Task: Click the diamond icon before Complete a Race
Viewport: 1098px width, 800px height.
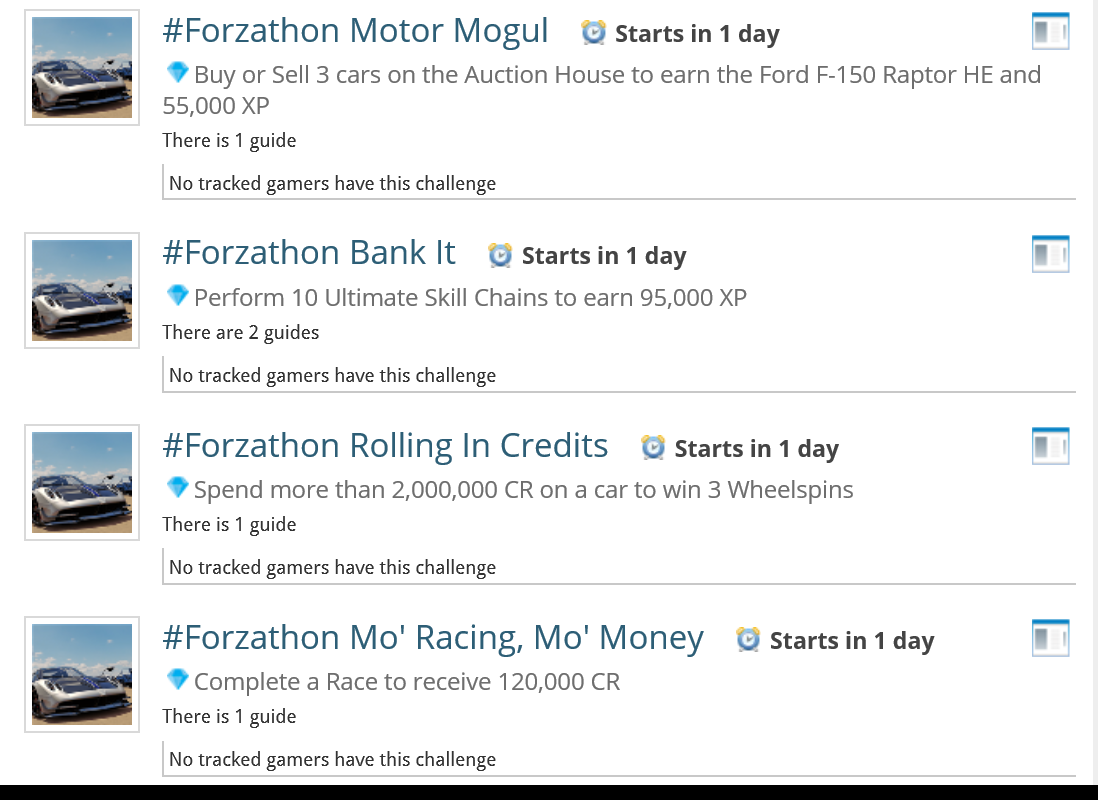Action: point(177,680)
